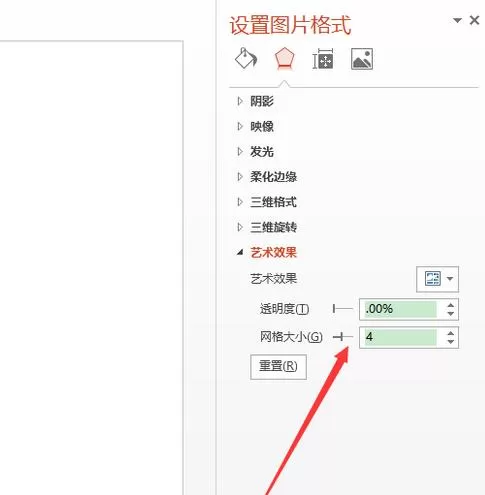Close the 设置图片格式 pane
485x495 pixels.
(474, 20)
